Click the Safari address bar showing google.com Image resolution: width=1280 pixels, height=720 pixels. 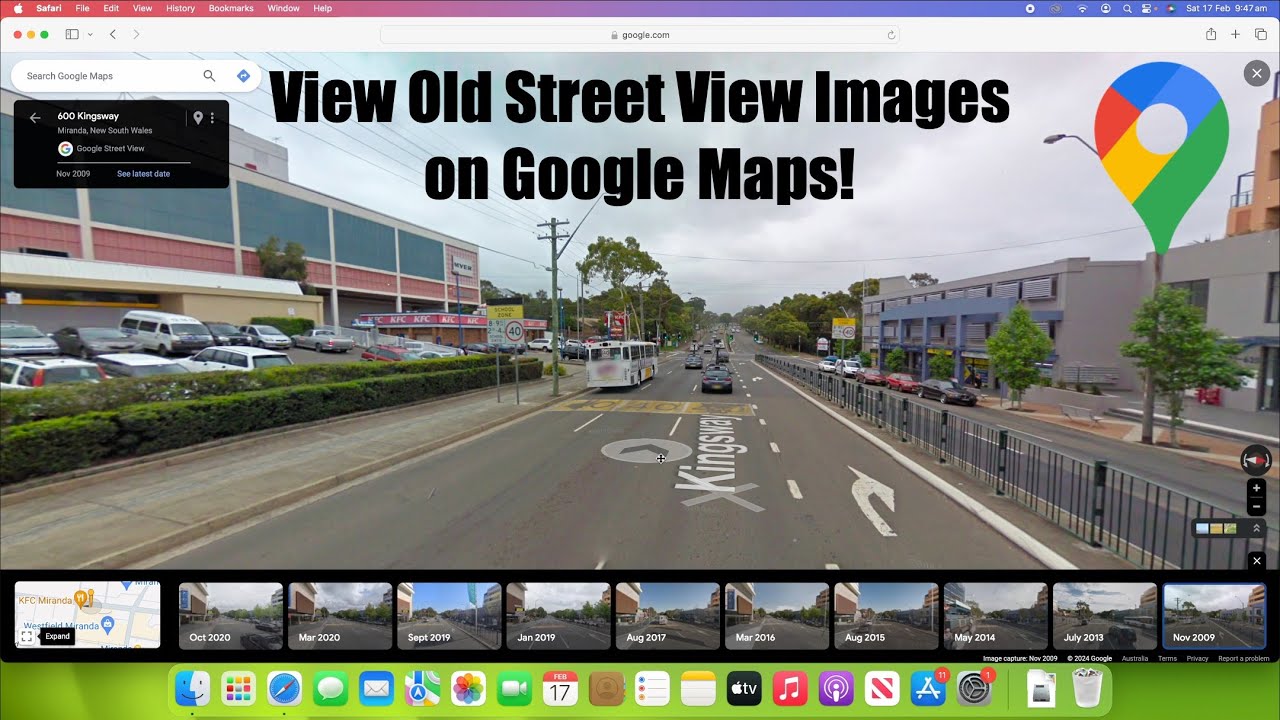(x=640, y=35)
